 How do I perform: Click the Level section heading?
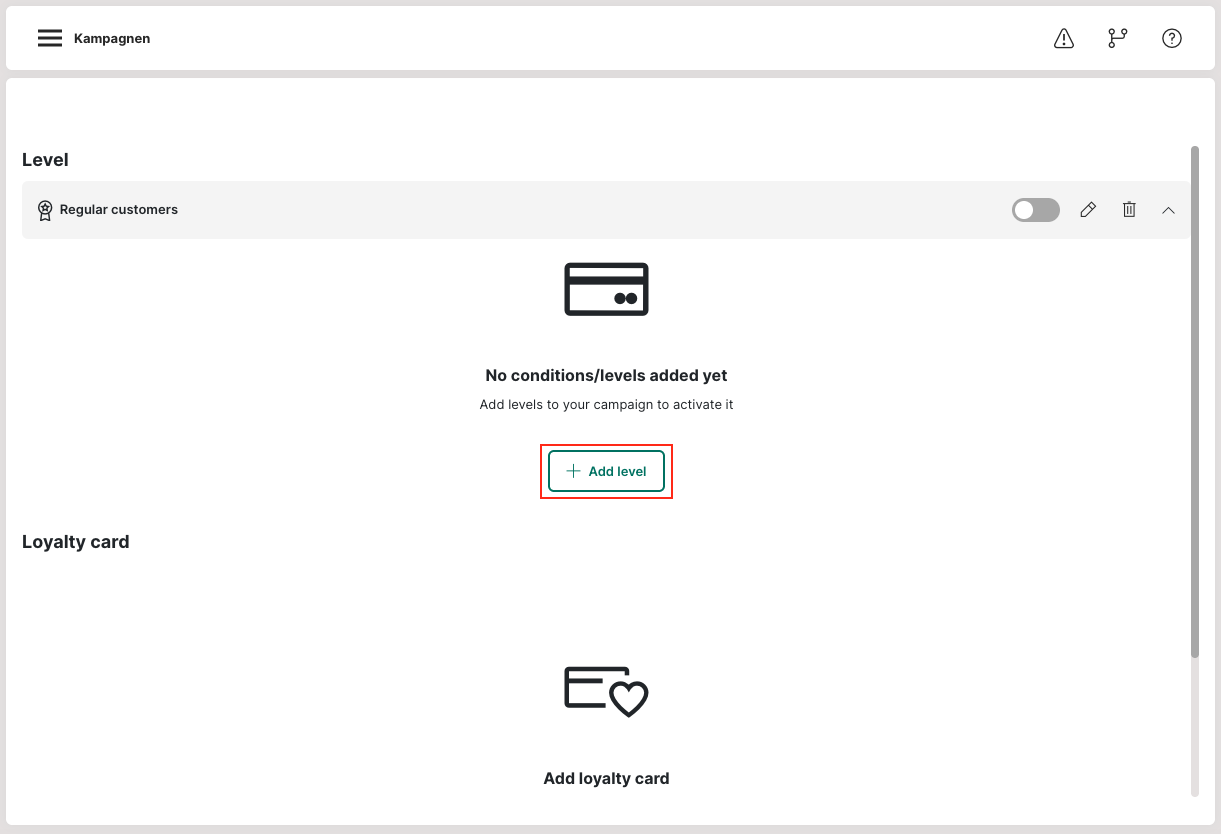tap(45, 160)
